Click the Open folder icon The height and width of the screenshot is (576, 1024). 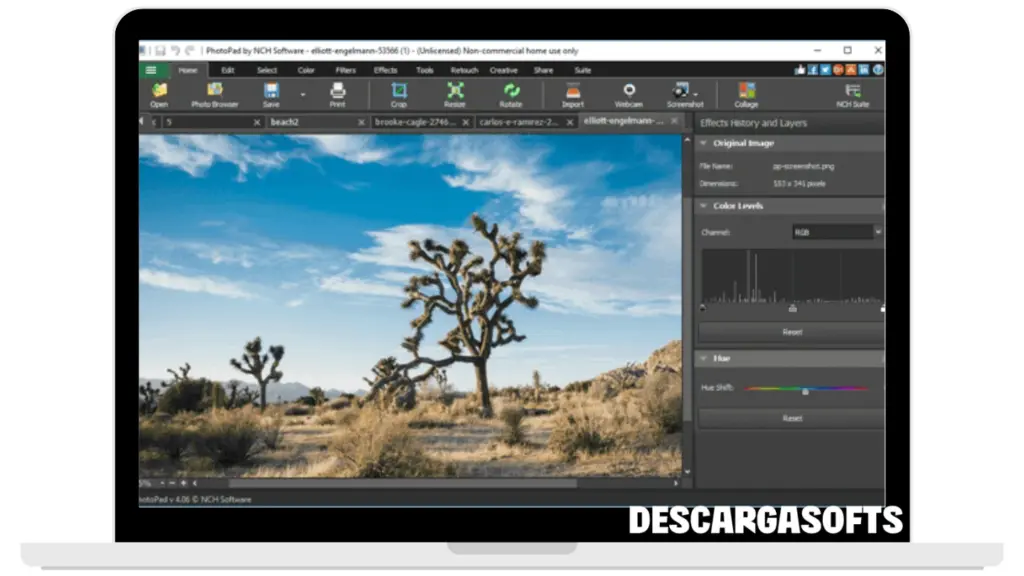[159, 93]
